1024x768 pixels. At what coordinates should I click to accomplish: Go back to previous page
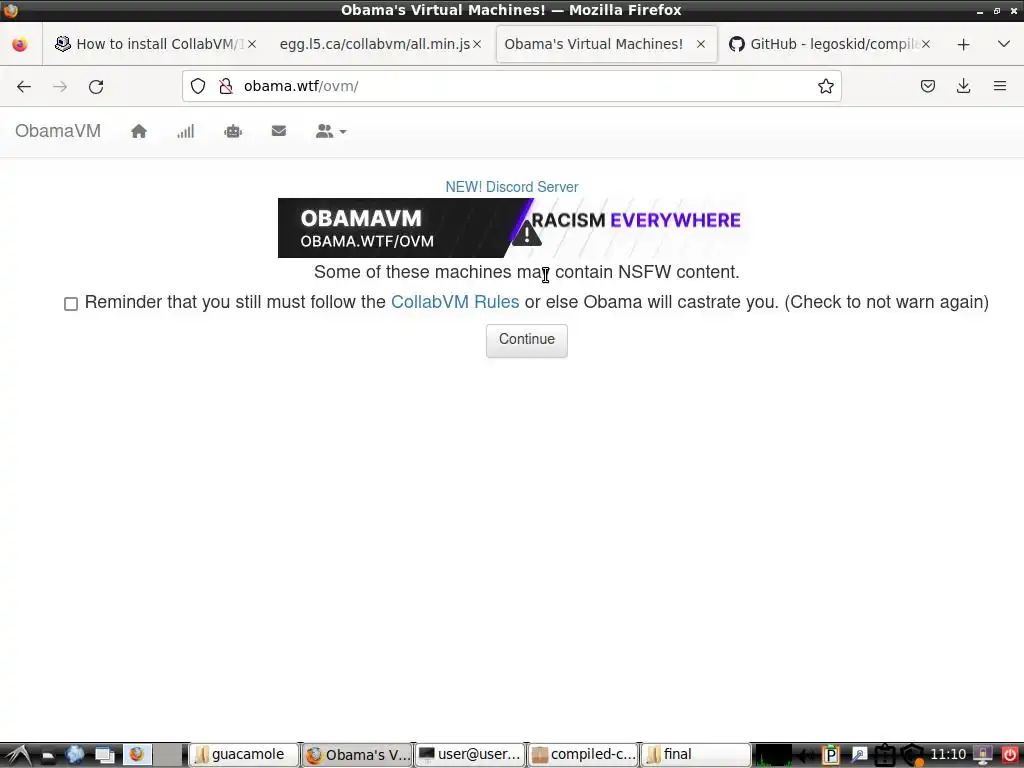click(24, 86)
